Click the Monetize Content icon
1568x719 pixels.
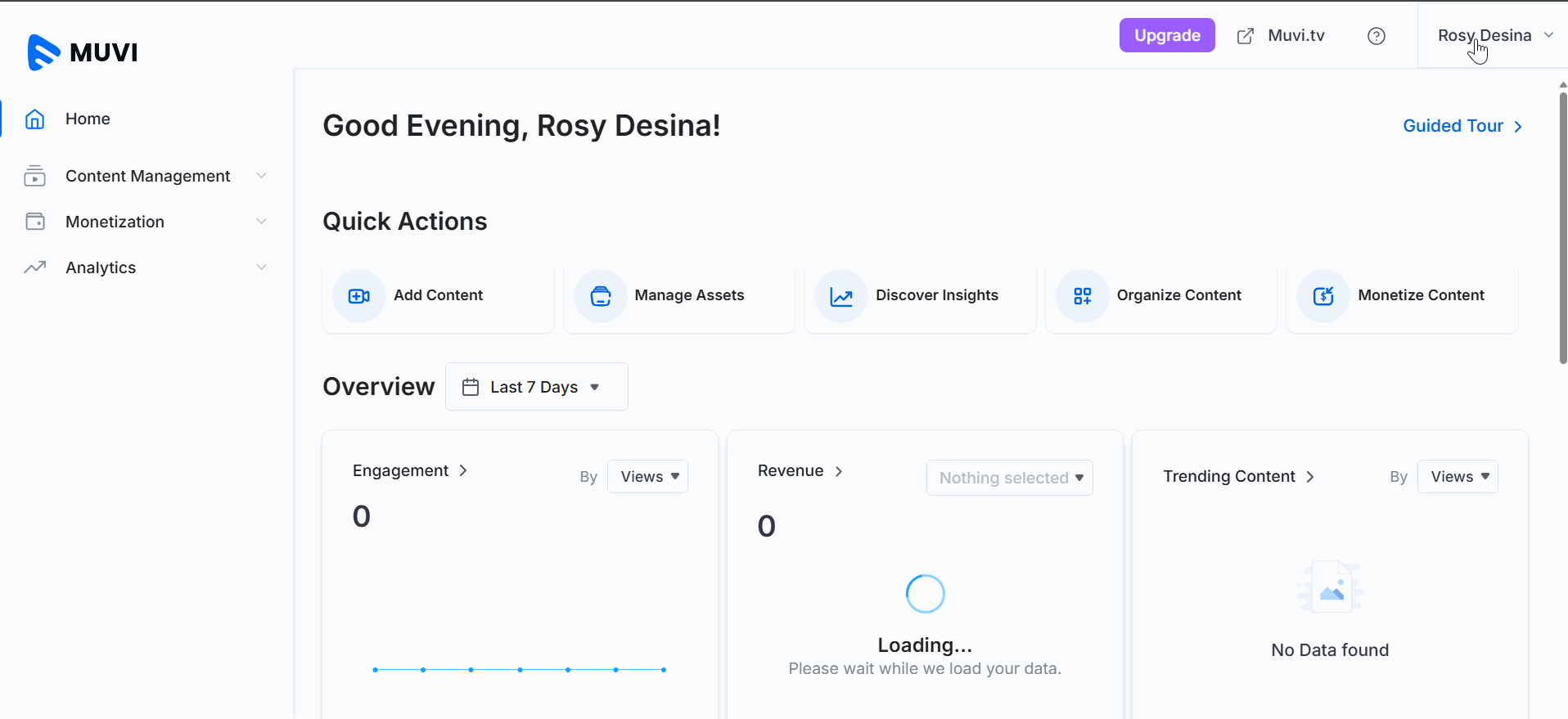point(1322,296)
